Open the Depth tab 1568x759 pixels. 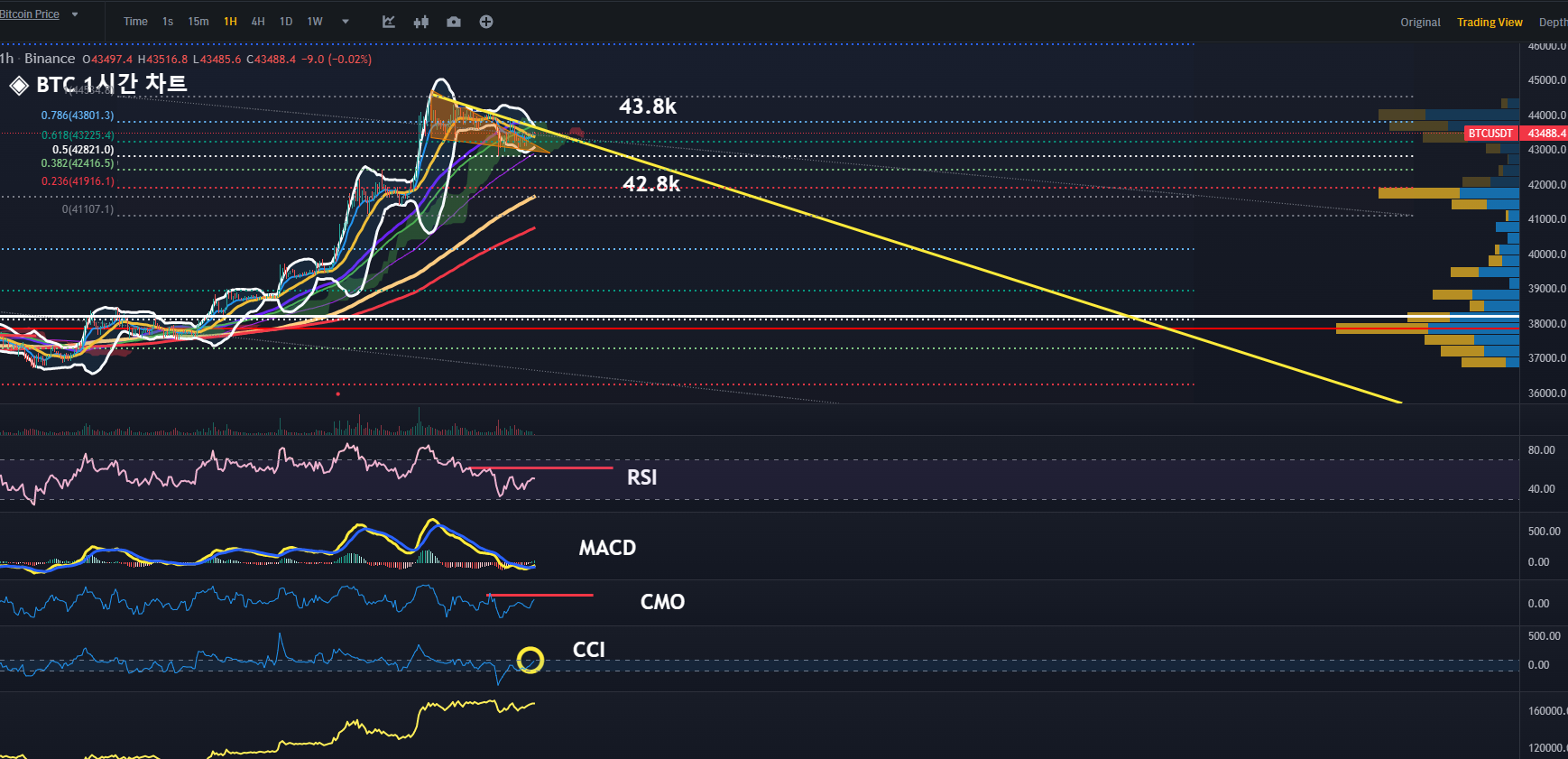(1553, 23)
